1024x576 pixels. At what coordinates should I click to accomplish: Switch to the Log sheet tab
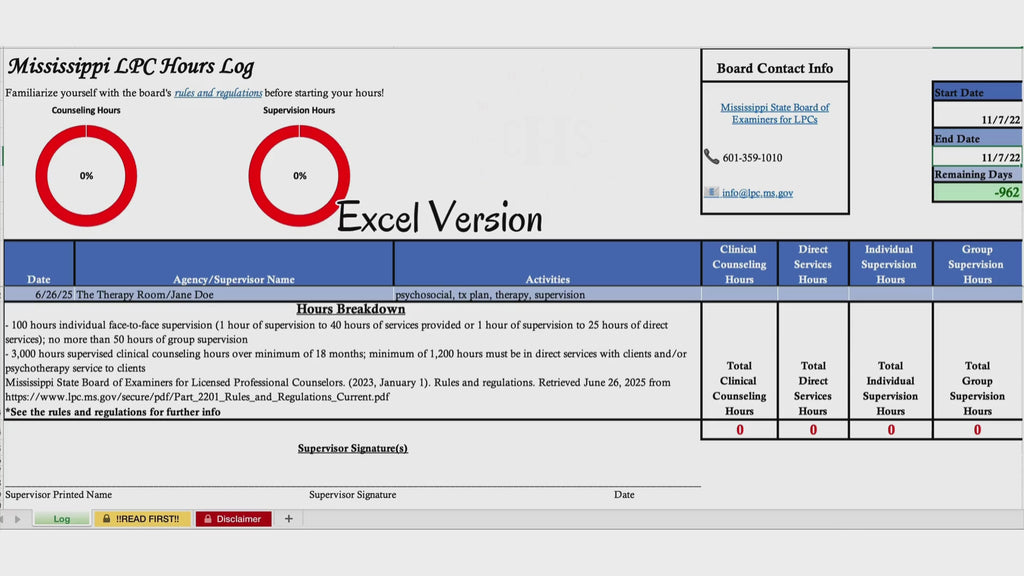click(x=61, y=519)
